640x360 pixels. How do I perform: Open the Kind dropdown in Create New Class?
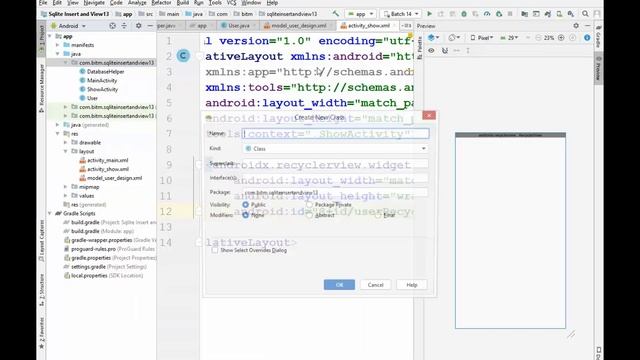pyautogui.click(x=336, y=149)
